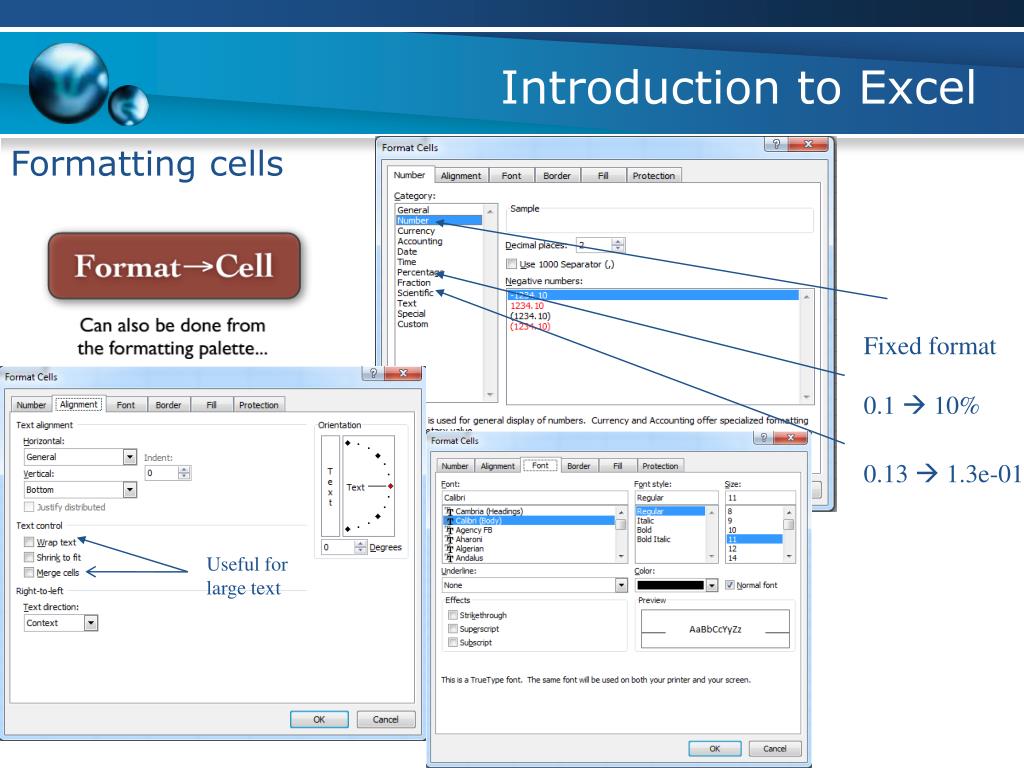Choose Fraction in the Category list
The height and width of the screenshot is (768, 1024).
tap(414, 283)
